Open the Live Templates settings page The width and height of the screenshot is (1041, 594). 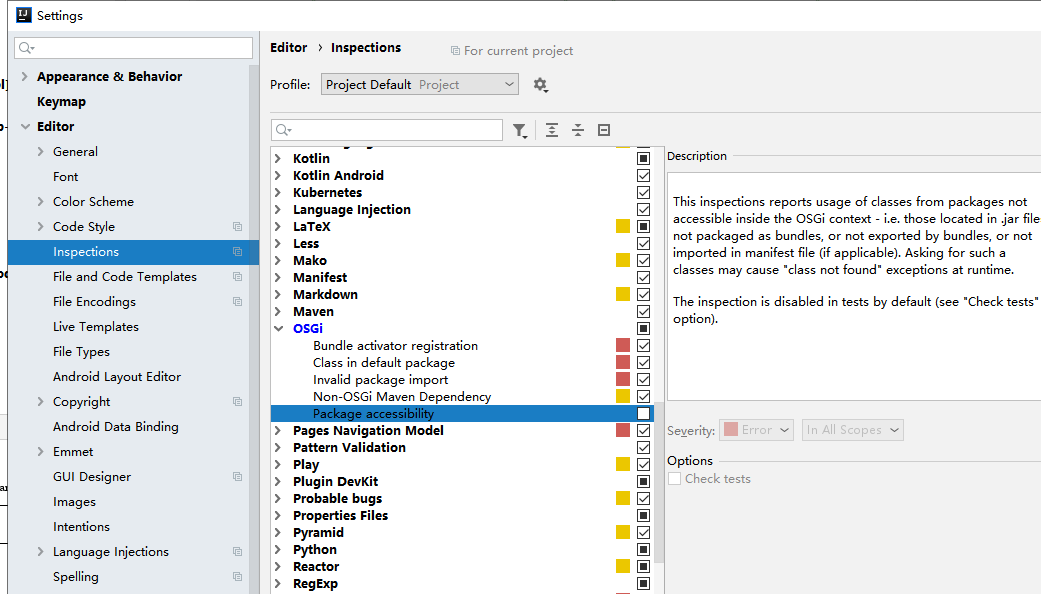coord(96,327)
